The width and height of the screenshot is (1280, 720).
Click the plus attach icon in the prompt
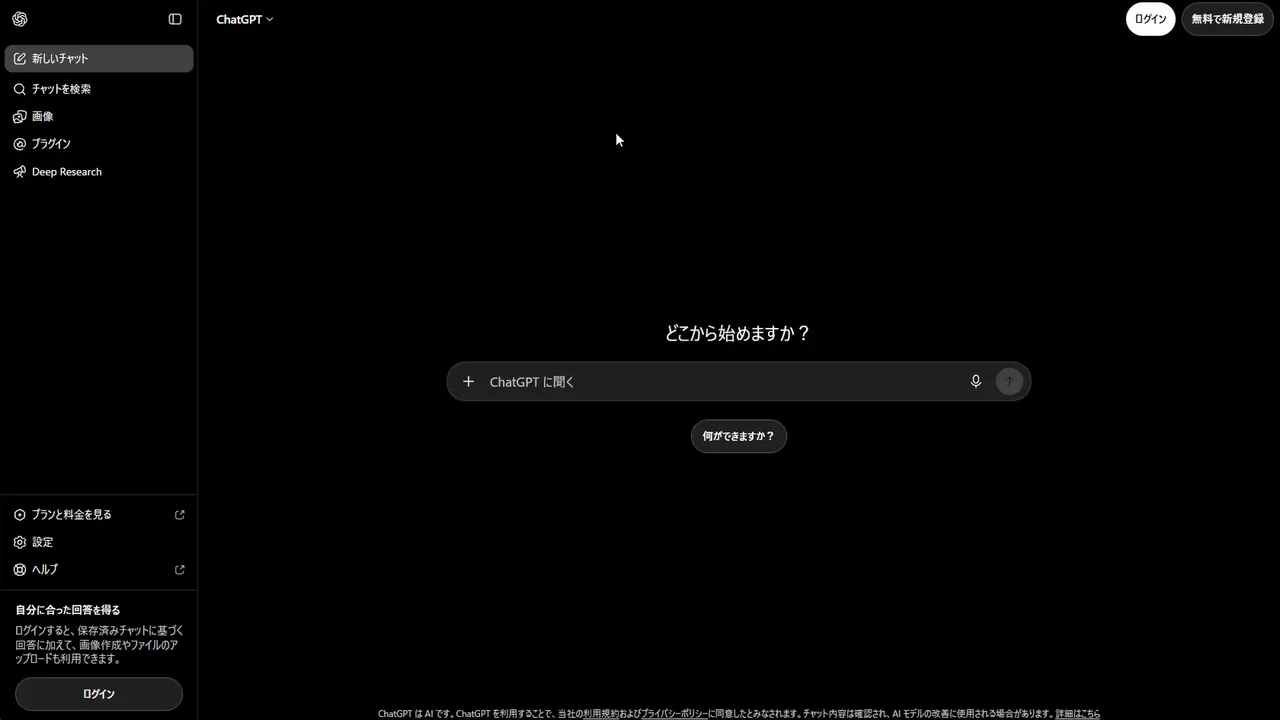pyautogui.click(x=468, y=381)
